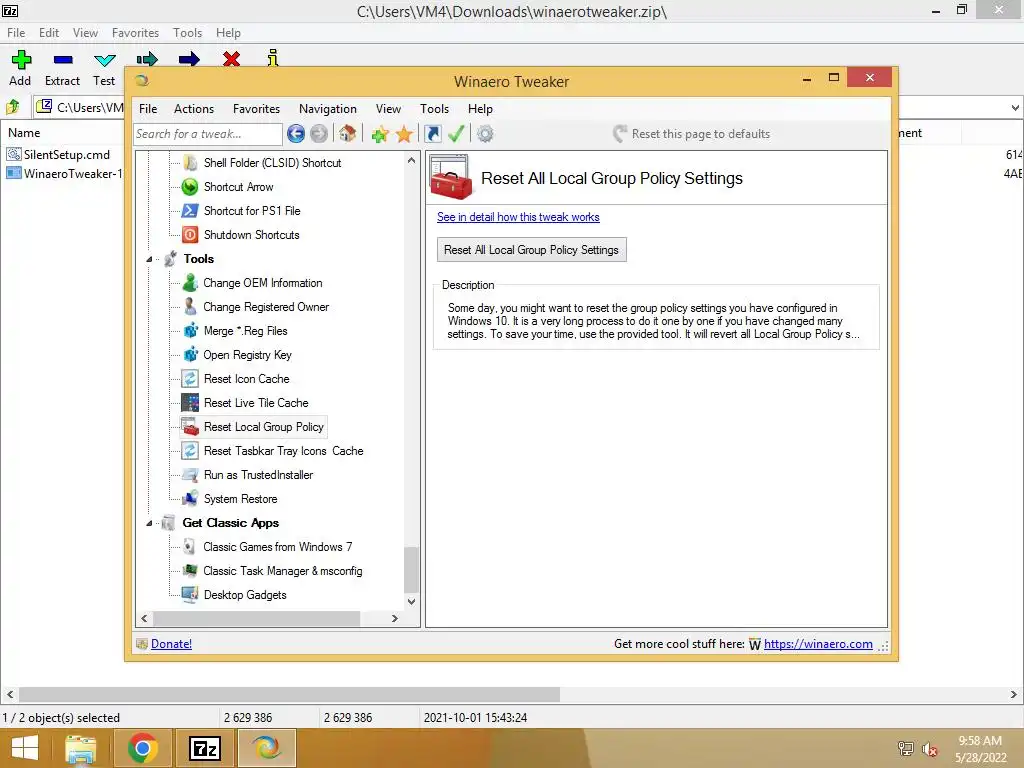Open Winaero Tweaker File menu
This screenshot has width=1024, height=768.
(x=148, y=109)
